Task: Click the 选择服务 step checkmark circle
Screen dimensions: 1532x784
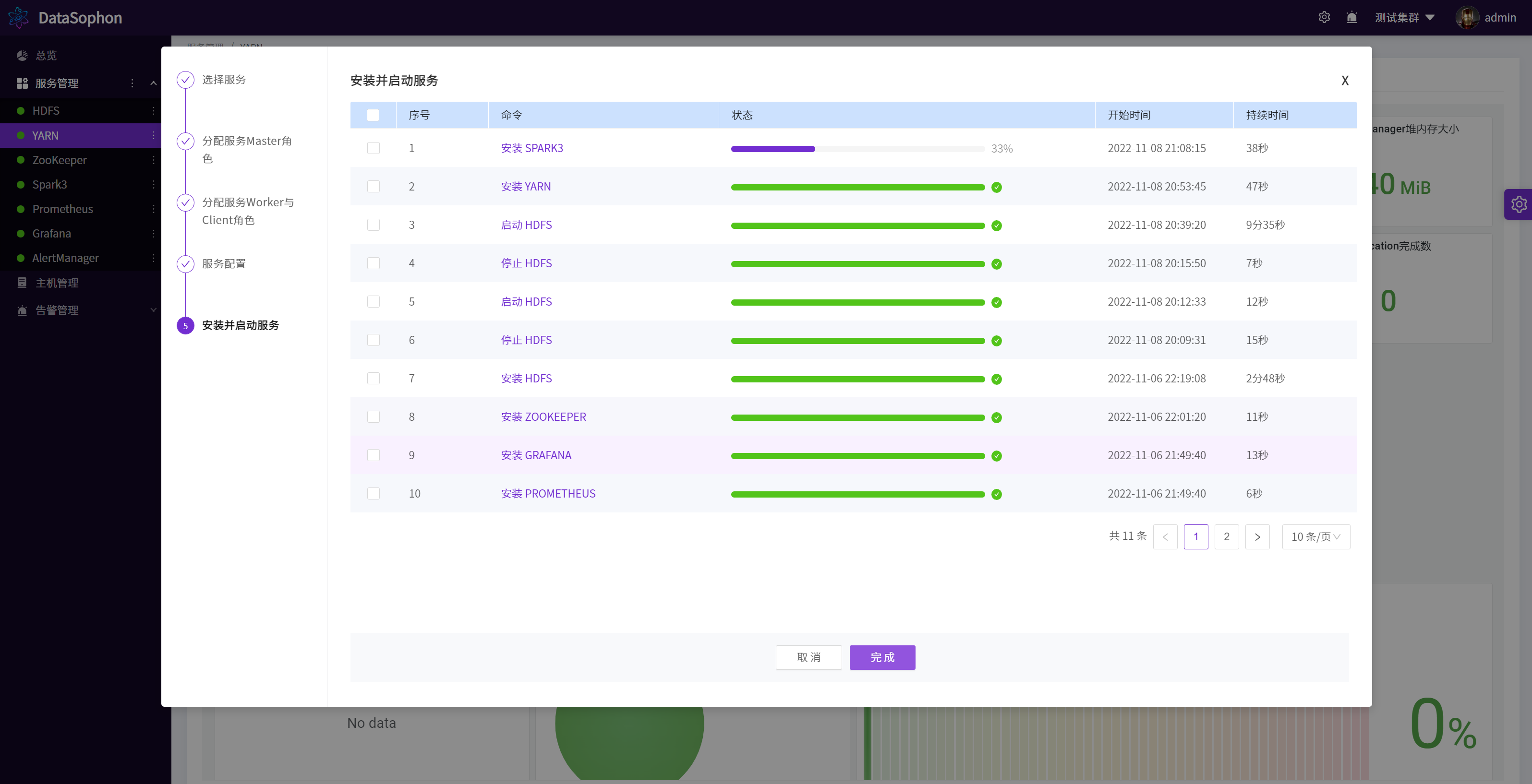Action: click(185, 80)
